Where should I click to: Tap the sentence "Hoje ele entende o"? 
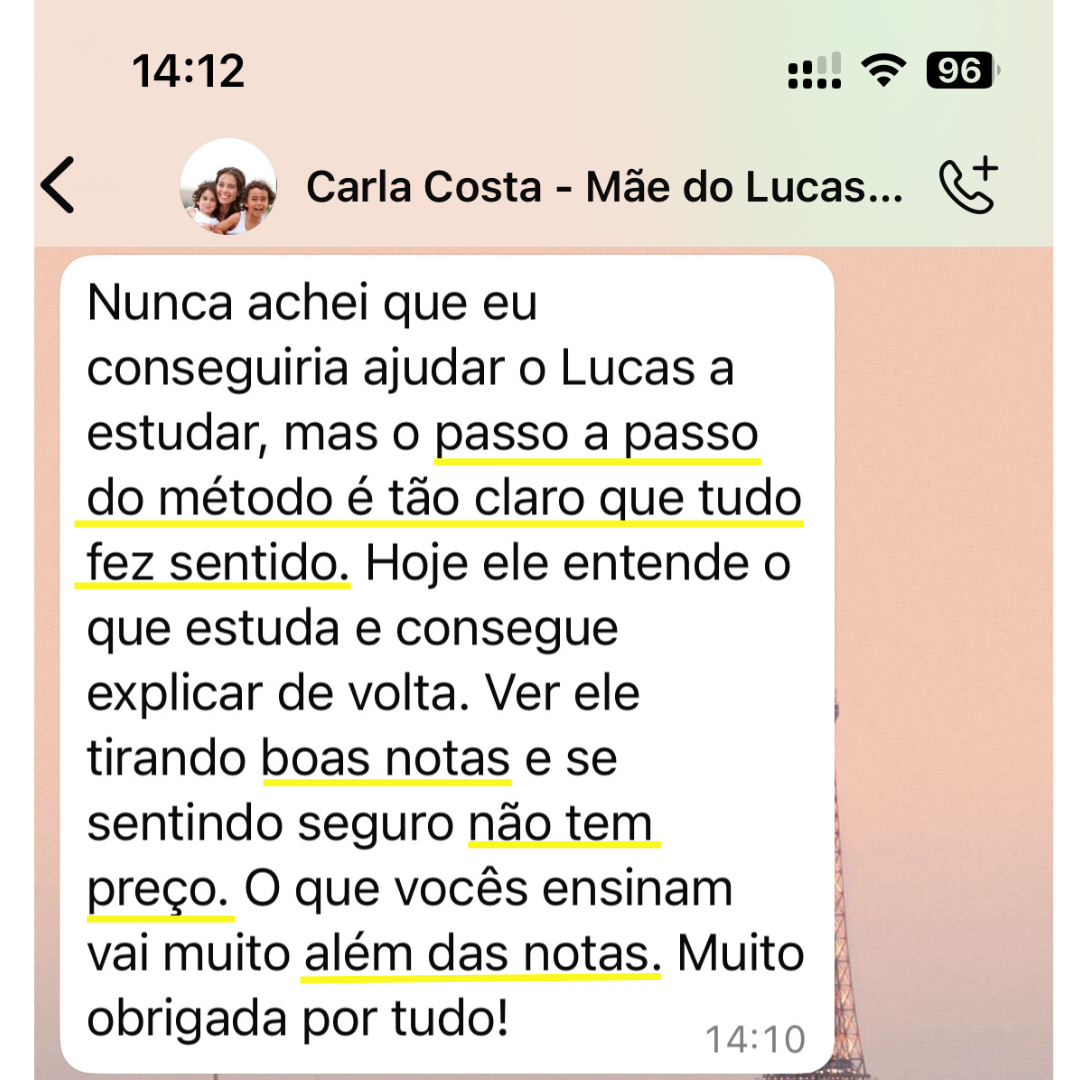[578, 563]
